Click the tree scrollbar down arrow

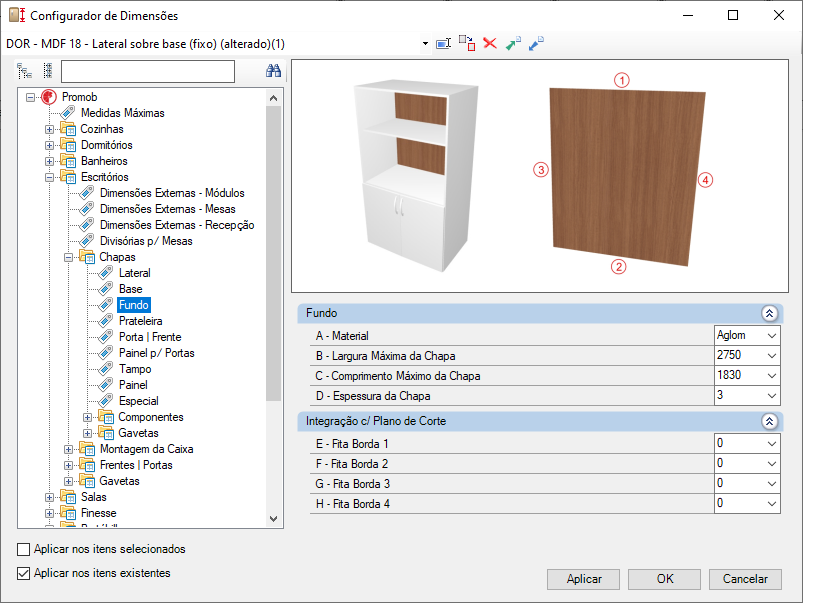pos(274,519)
